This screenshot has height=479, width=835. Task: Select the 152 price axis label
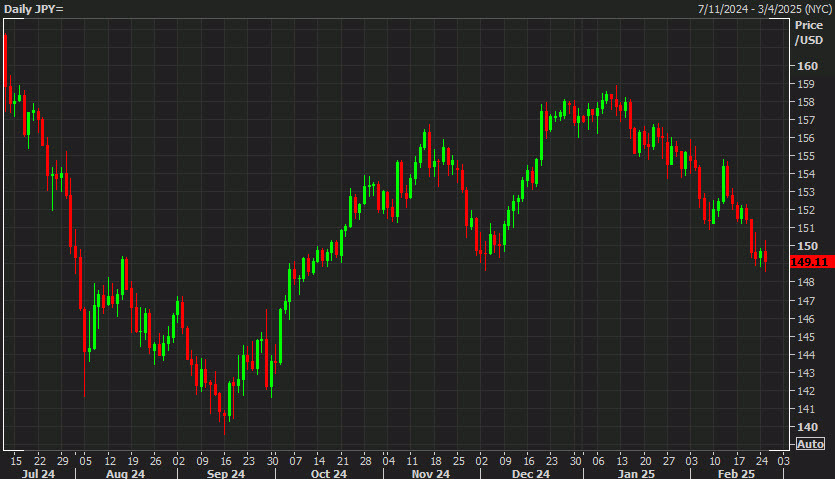(x=806, y=210)
